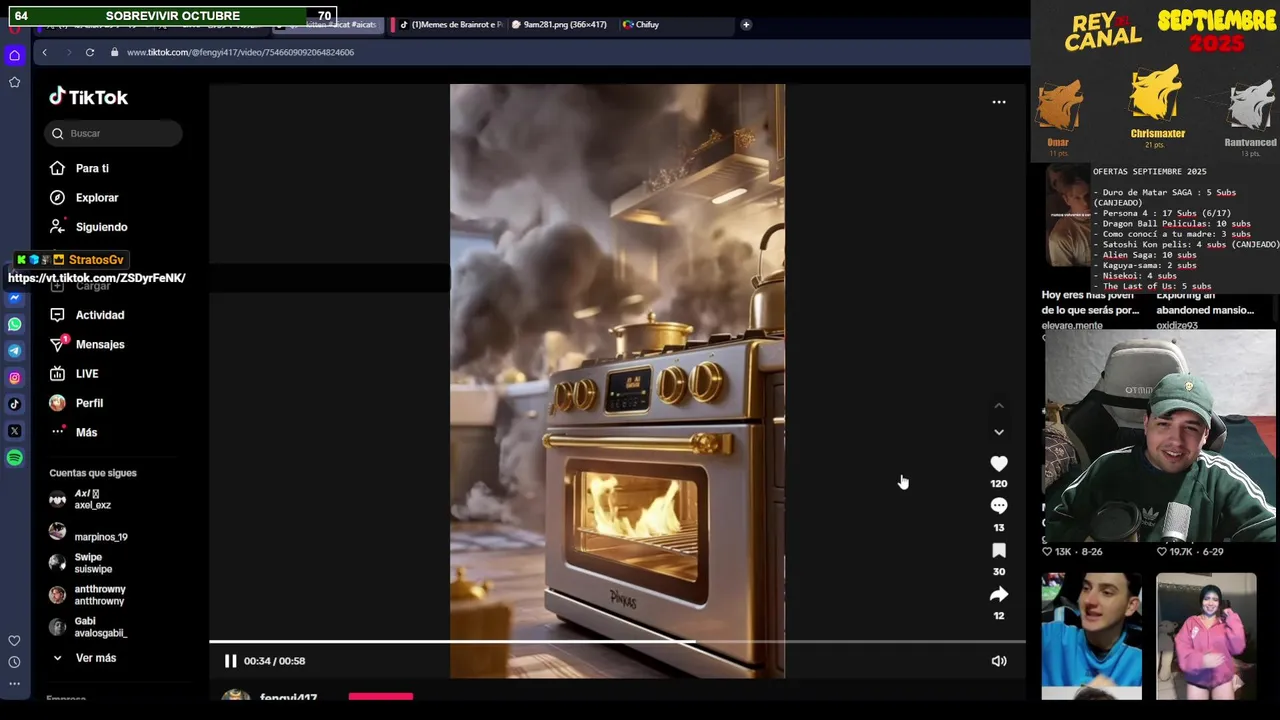Open the sidebar bookmarks star
This screenshot has height=720, width=1280.
pos(14,82)
